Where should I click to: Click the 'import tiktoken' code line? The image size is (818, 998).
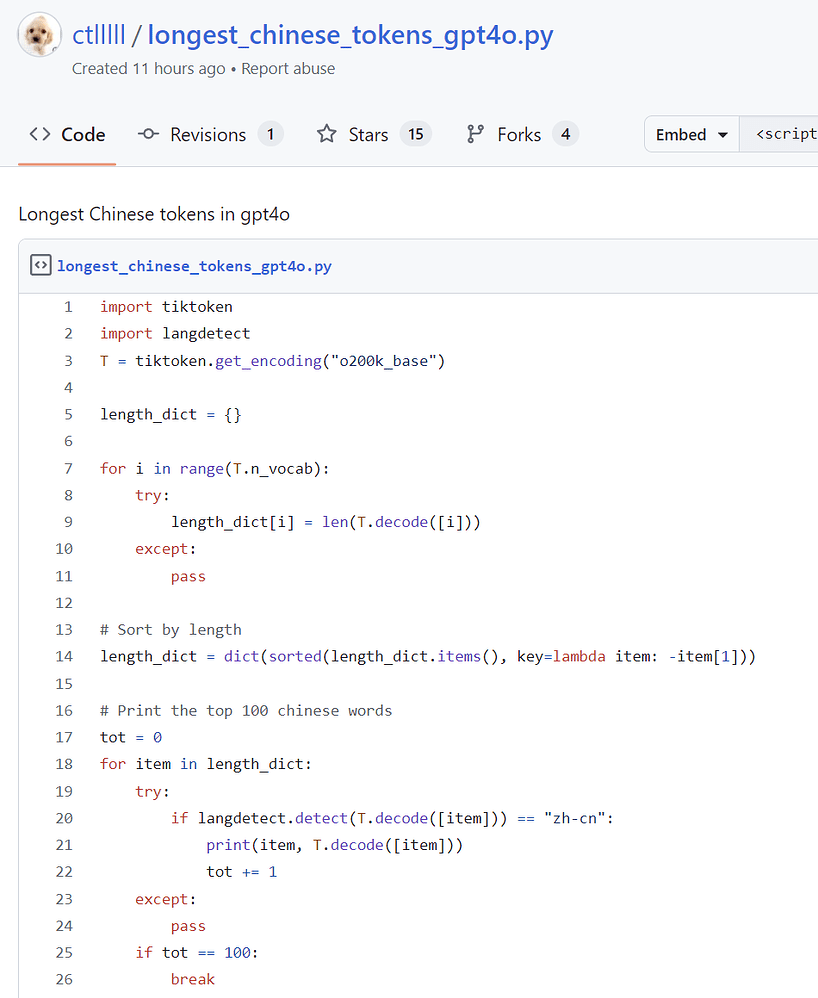coord(166,307)
